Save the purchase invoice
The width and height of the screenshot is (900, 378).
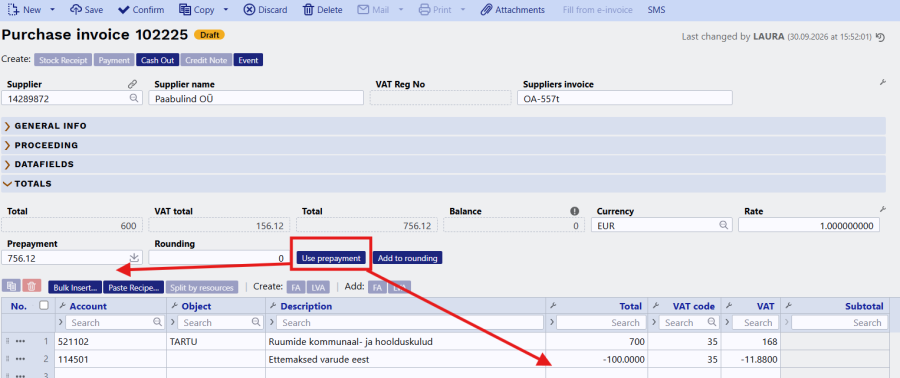click(87, 10)
